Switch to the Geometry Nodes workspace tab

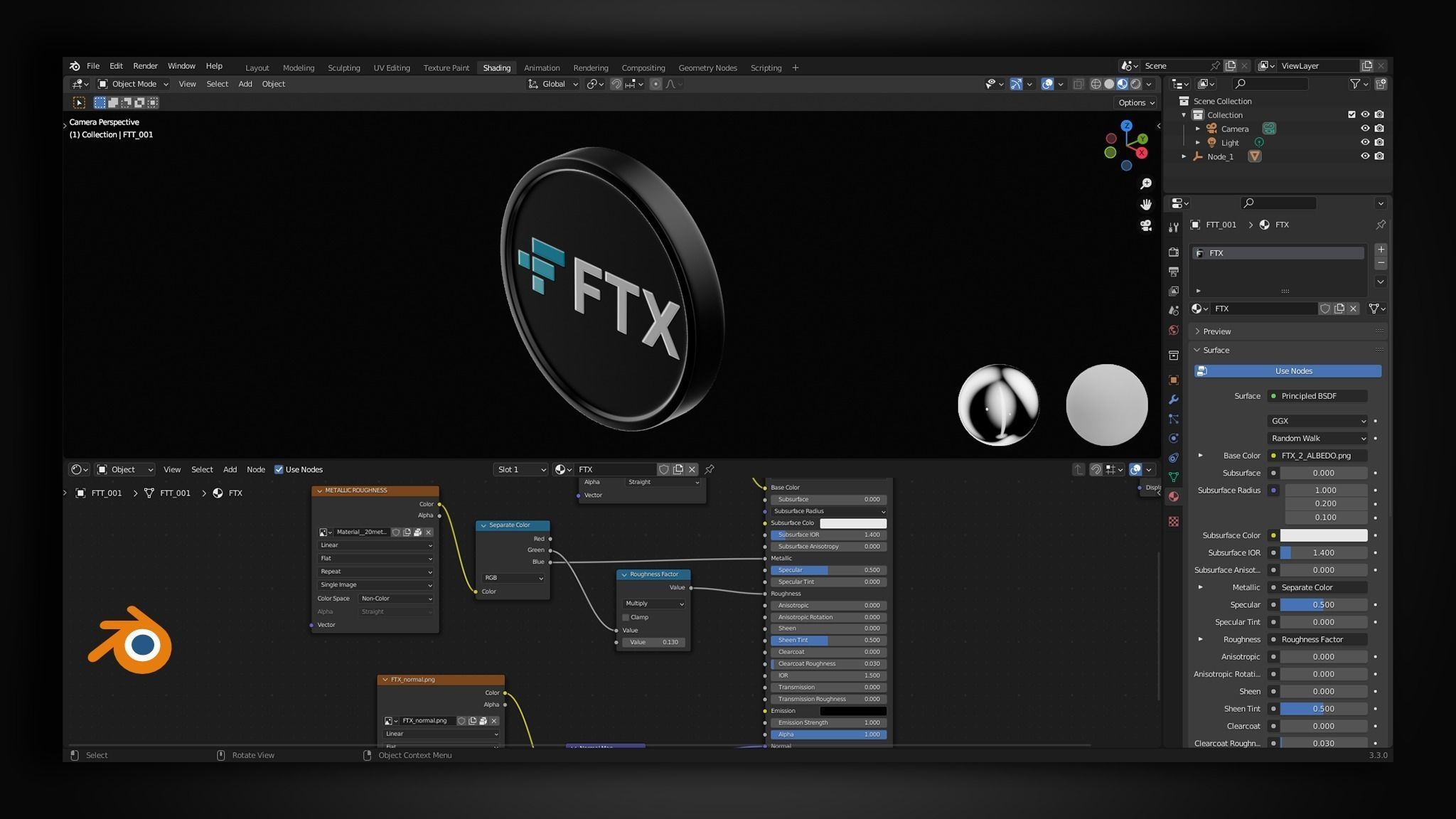[x=707, y=68]
